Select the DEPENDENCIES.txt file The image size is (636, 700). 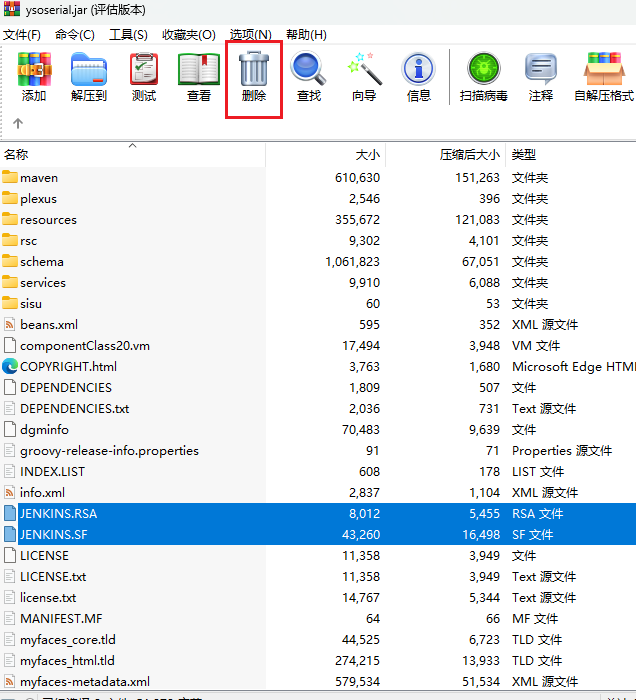pos(75,408)
